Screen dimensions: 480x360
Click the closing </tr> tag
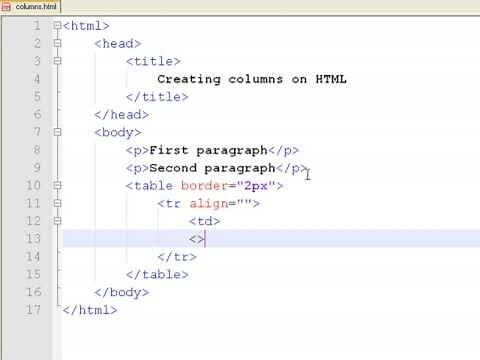coord(177,257)
